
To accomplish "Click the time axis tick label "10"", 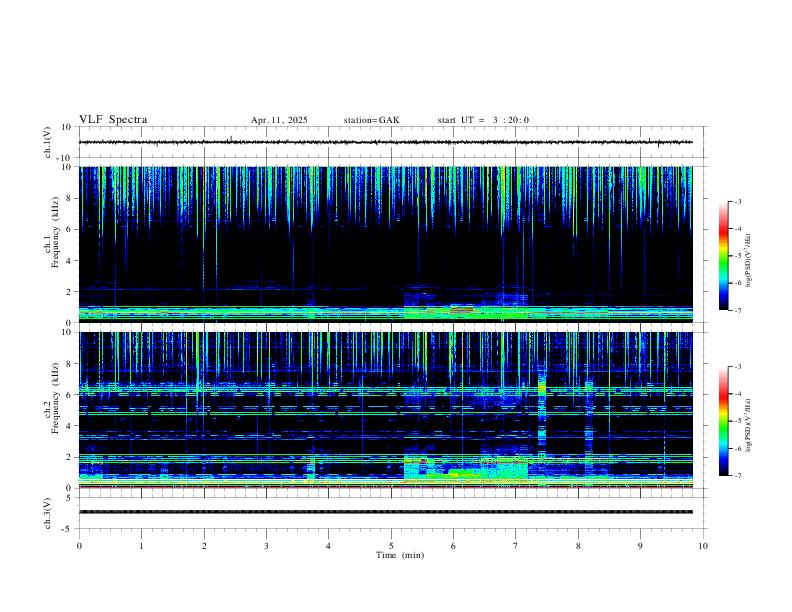I will [703, 546].
